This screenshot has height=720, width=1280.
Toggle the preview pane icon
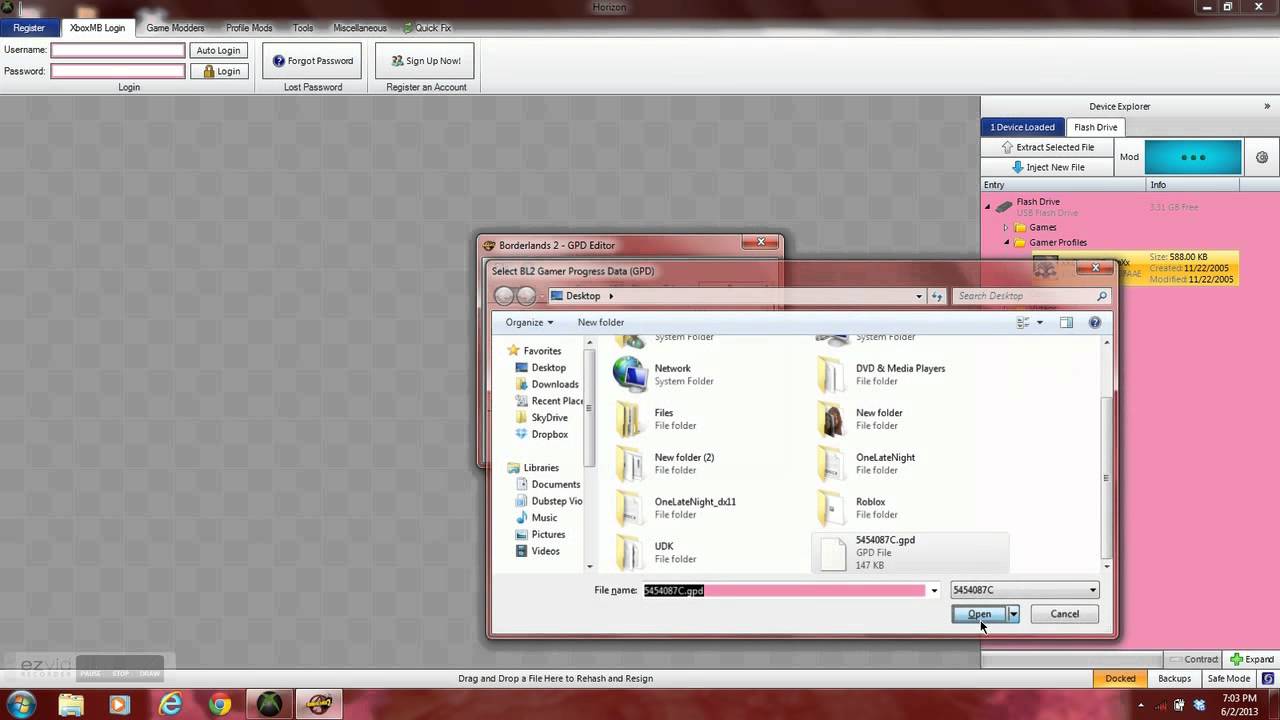click(x=1066, y=322)
